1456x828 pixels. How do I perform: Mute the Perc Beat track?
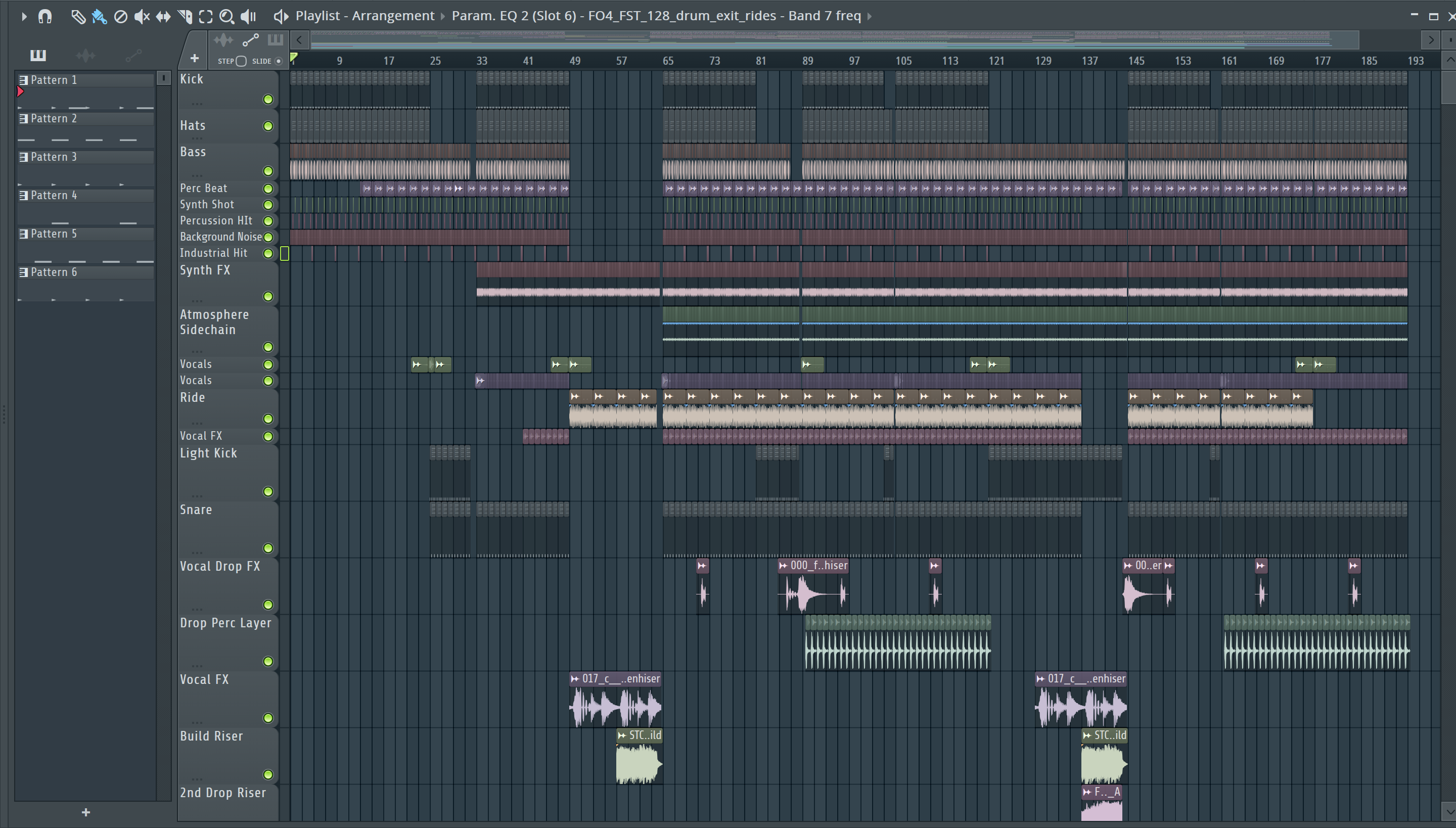268,188
